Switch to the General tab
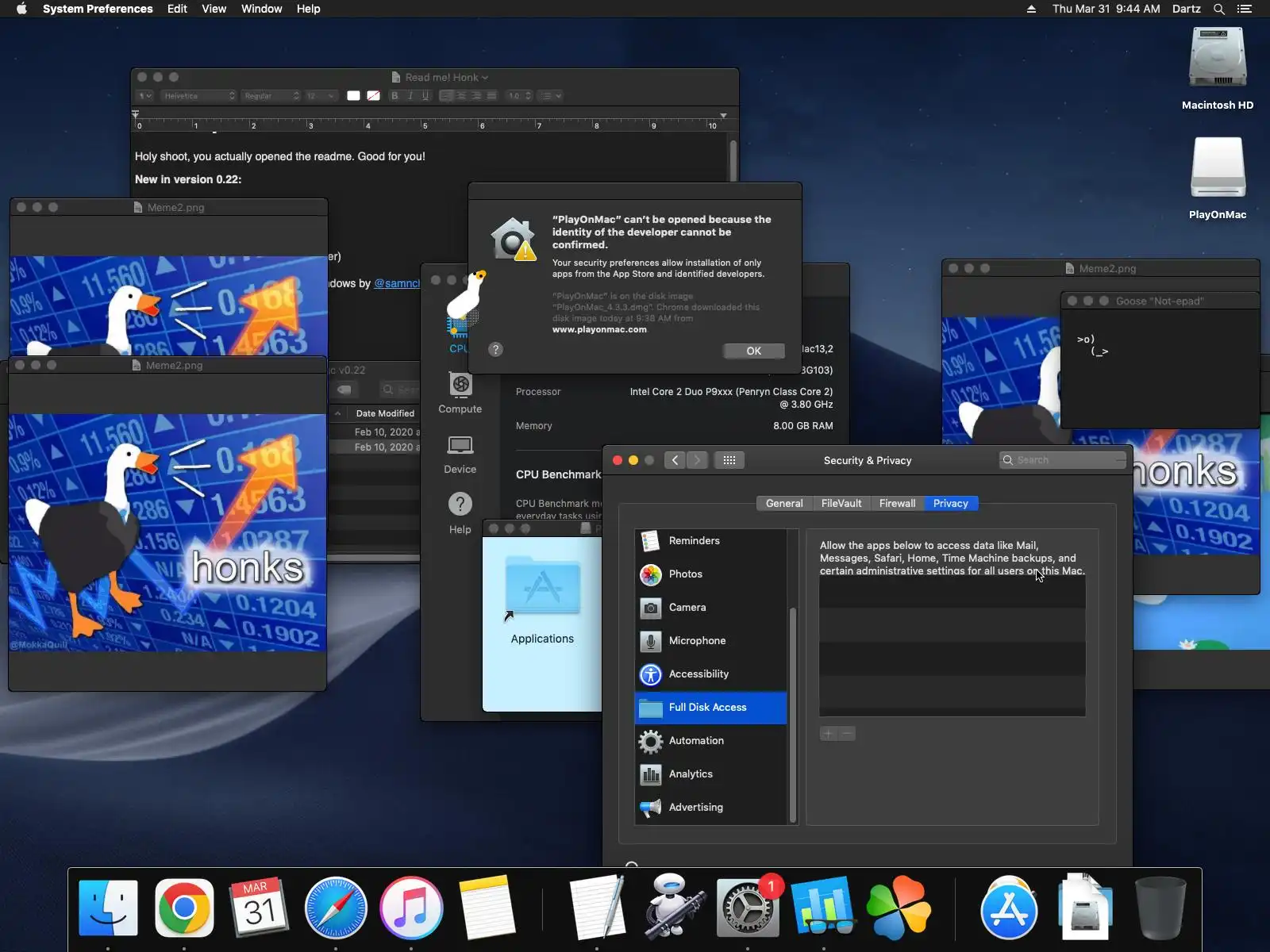Image resolution: width=1270 pixels, height=952 pixels. (x=784, y=503)
